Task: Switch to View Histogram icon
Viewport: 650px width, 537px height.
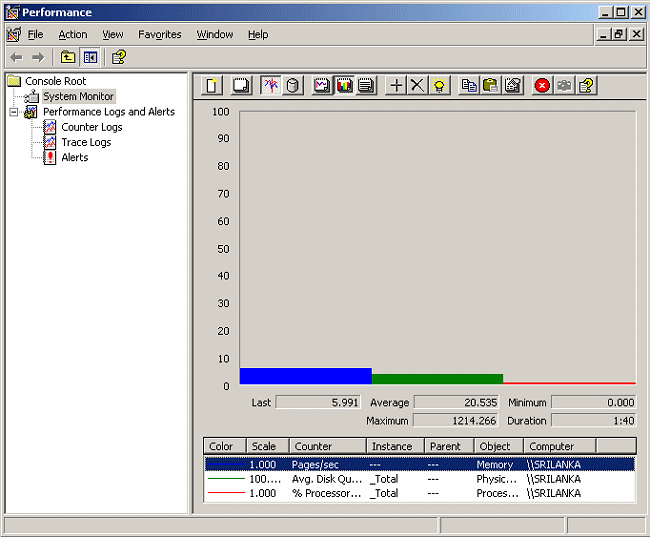Action: click(x=344, y=85)
